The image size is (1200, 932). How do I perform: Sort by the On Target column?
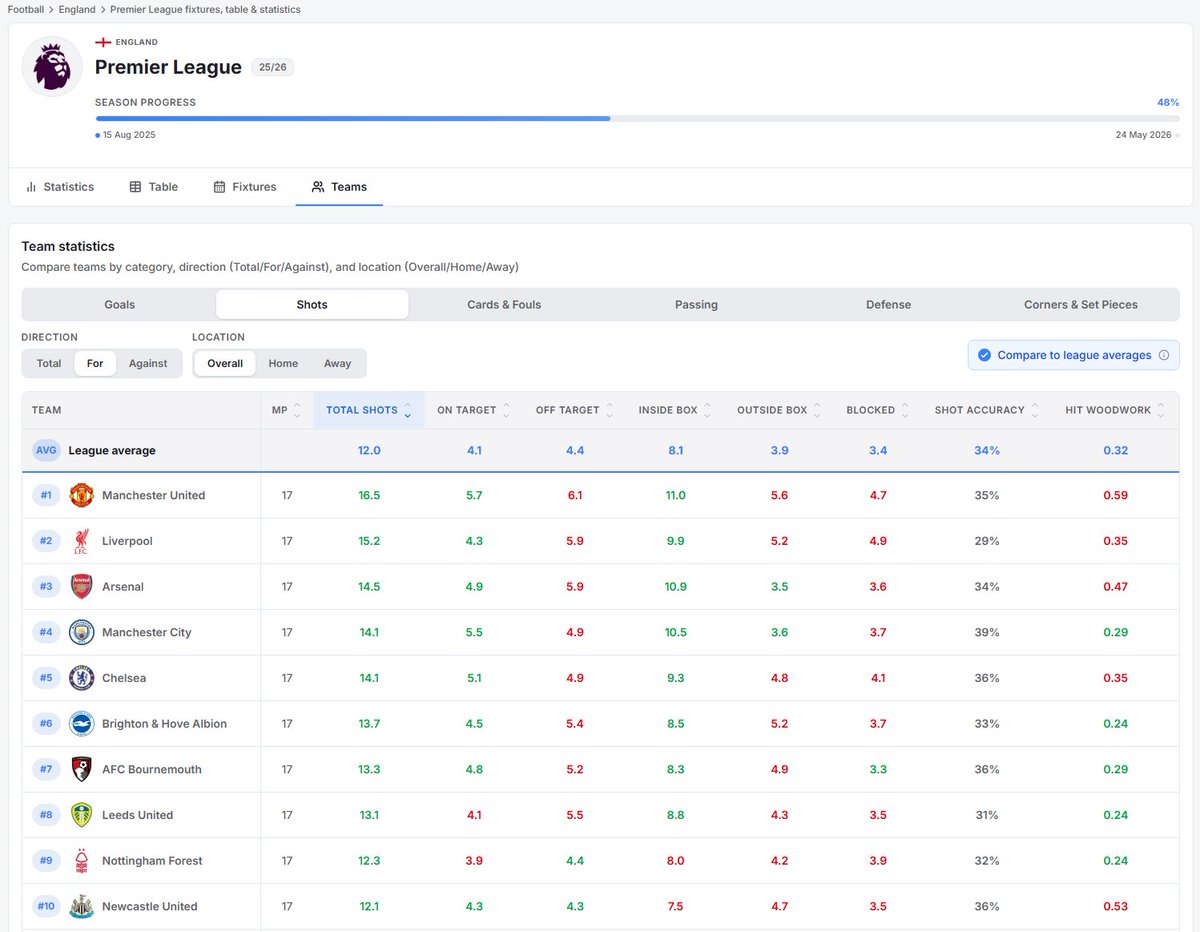tap(474, 410)
